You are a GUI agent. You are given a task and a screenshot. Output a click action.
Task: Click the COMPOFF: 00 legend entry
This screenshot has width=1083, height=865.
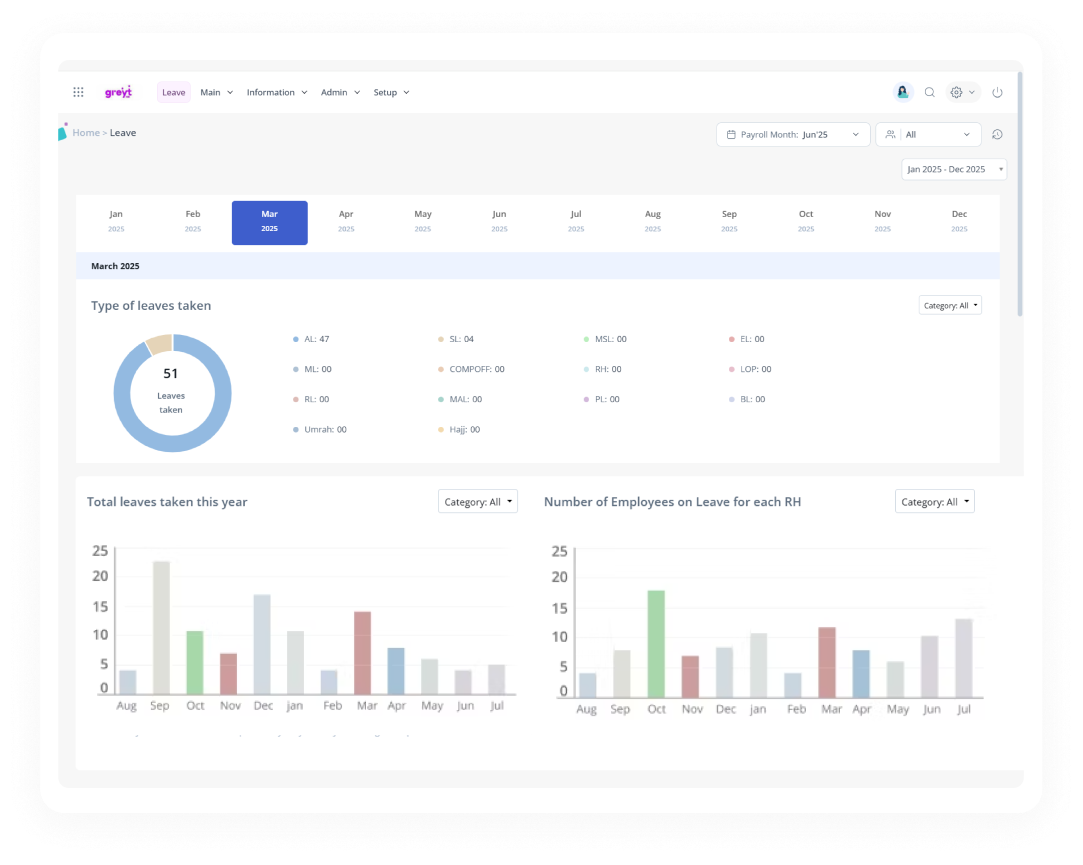click(471, 370)
